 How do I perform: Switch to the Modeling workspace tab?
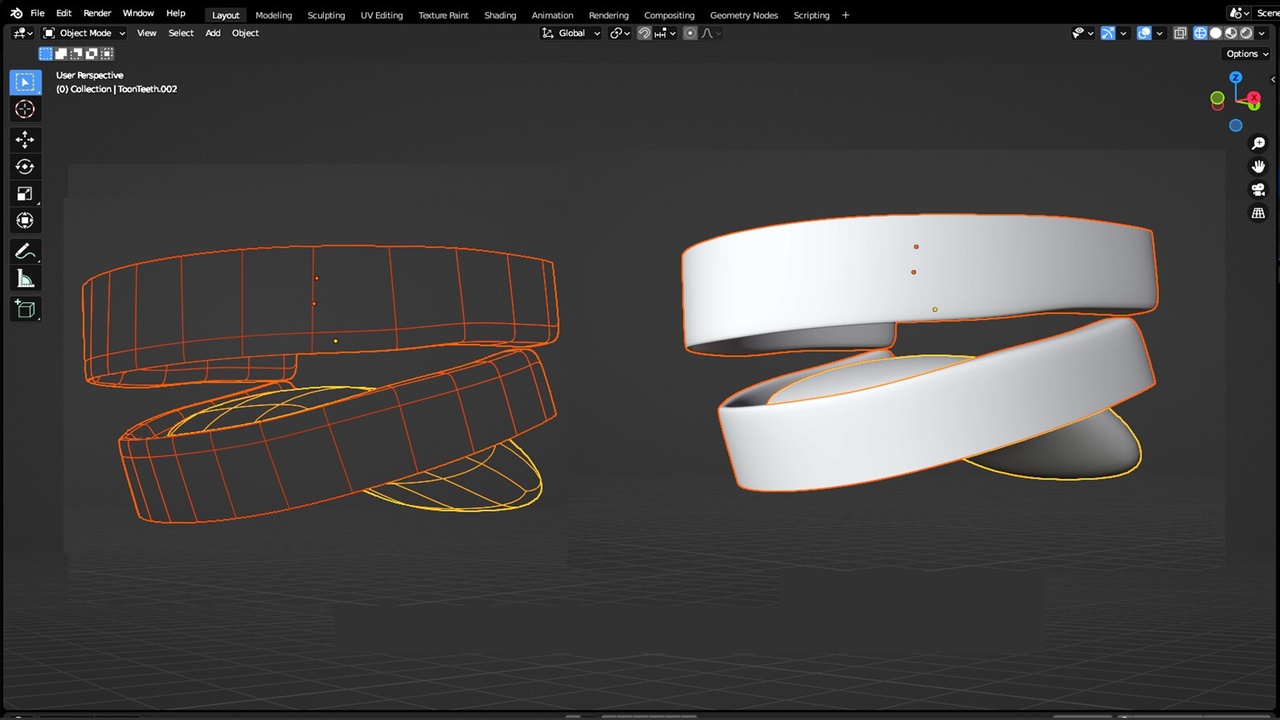[274, 15]
